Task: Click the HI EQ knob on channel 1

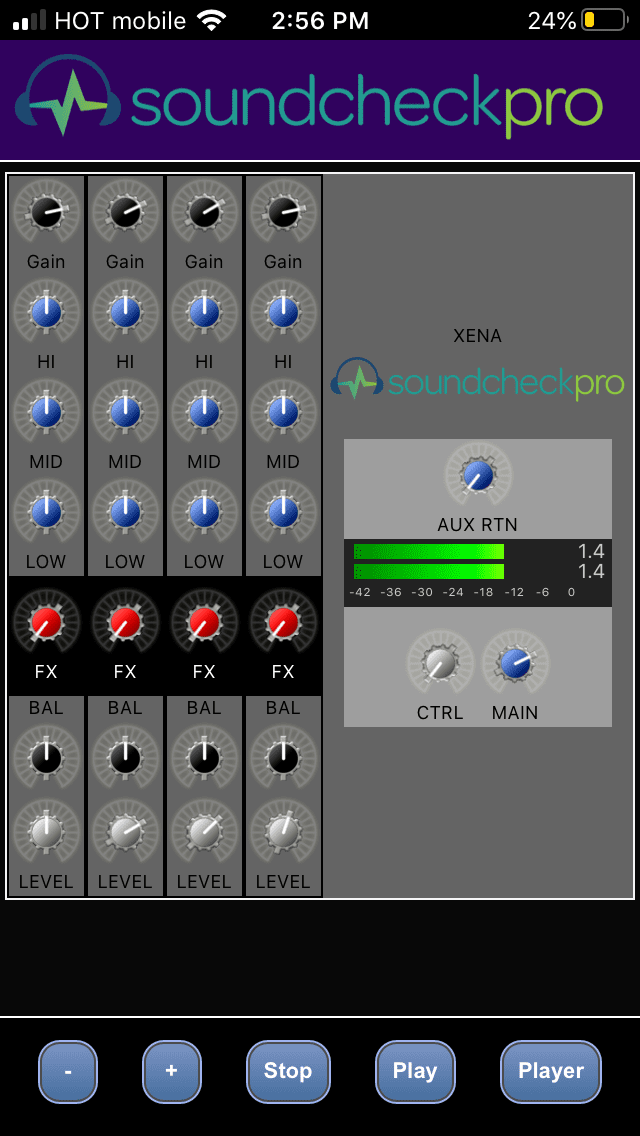Action: coord(46,312)
